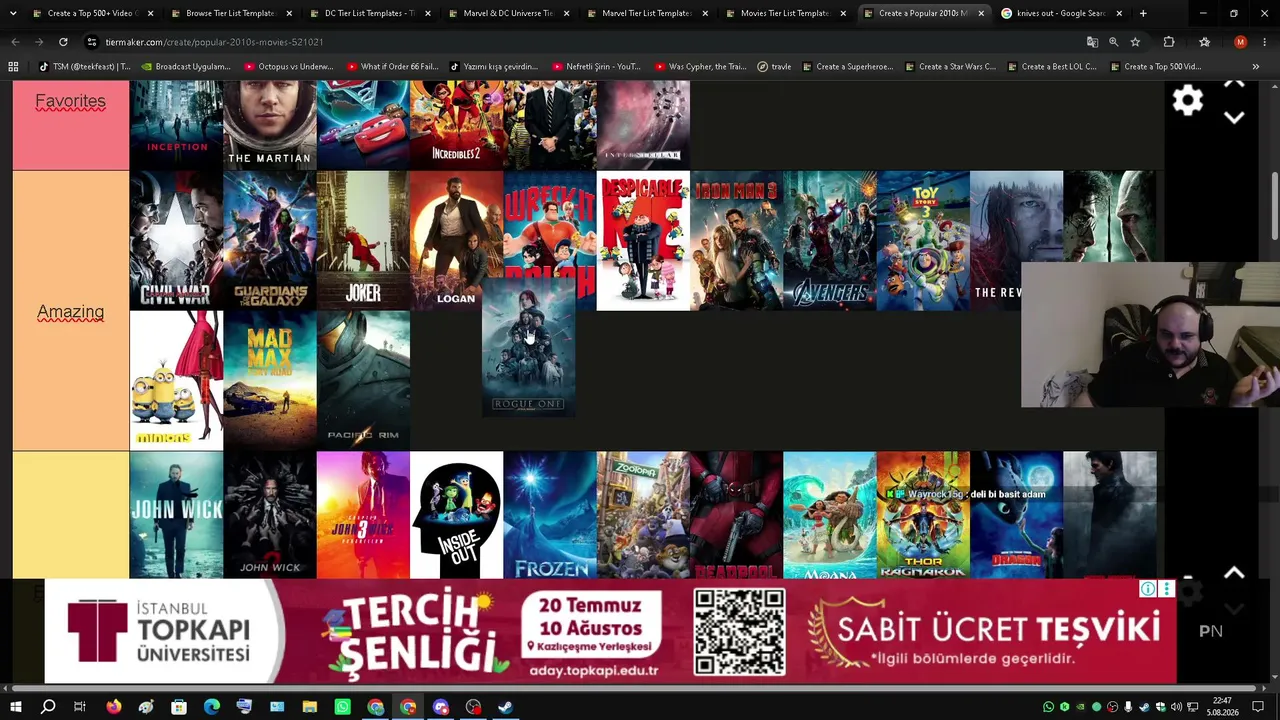This screenshot has height=720, width=1280.
Task: Reload the tiermaker page
Action: [63, 42]
